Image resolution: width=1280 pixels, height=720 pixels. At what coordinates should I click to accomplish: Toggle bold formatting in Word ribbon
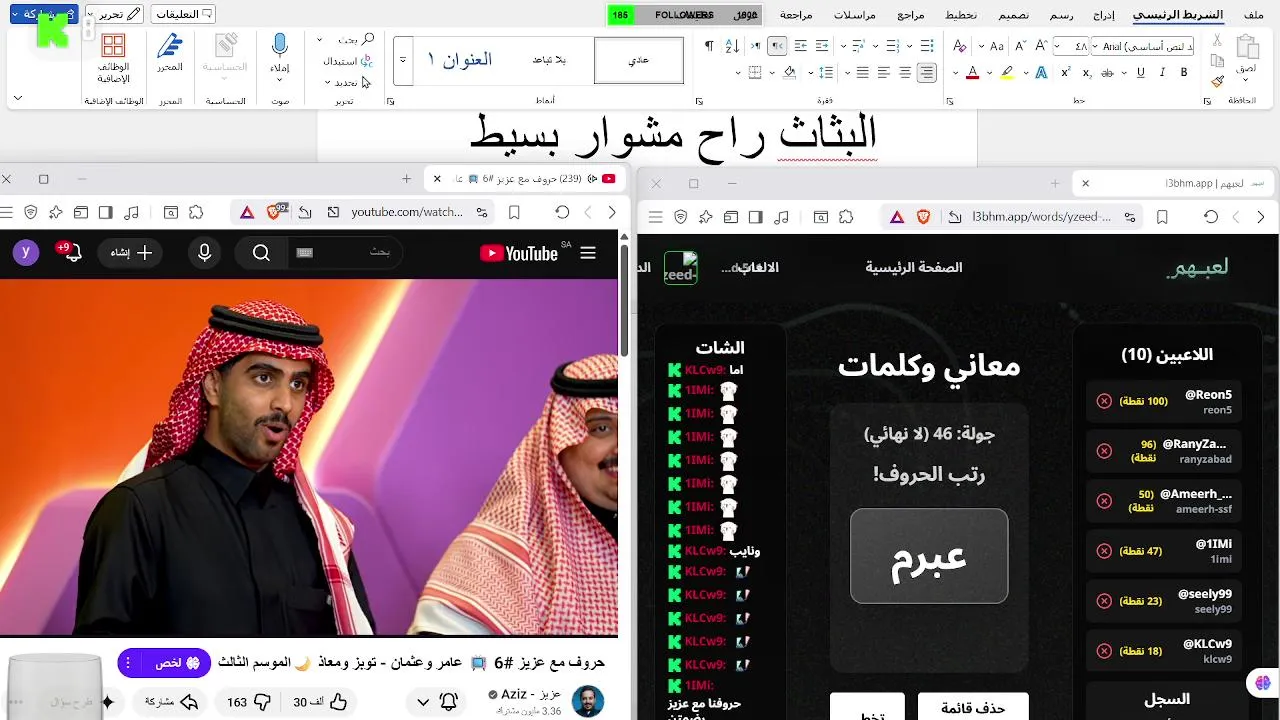(1184, 72)
